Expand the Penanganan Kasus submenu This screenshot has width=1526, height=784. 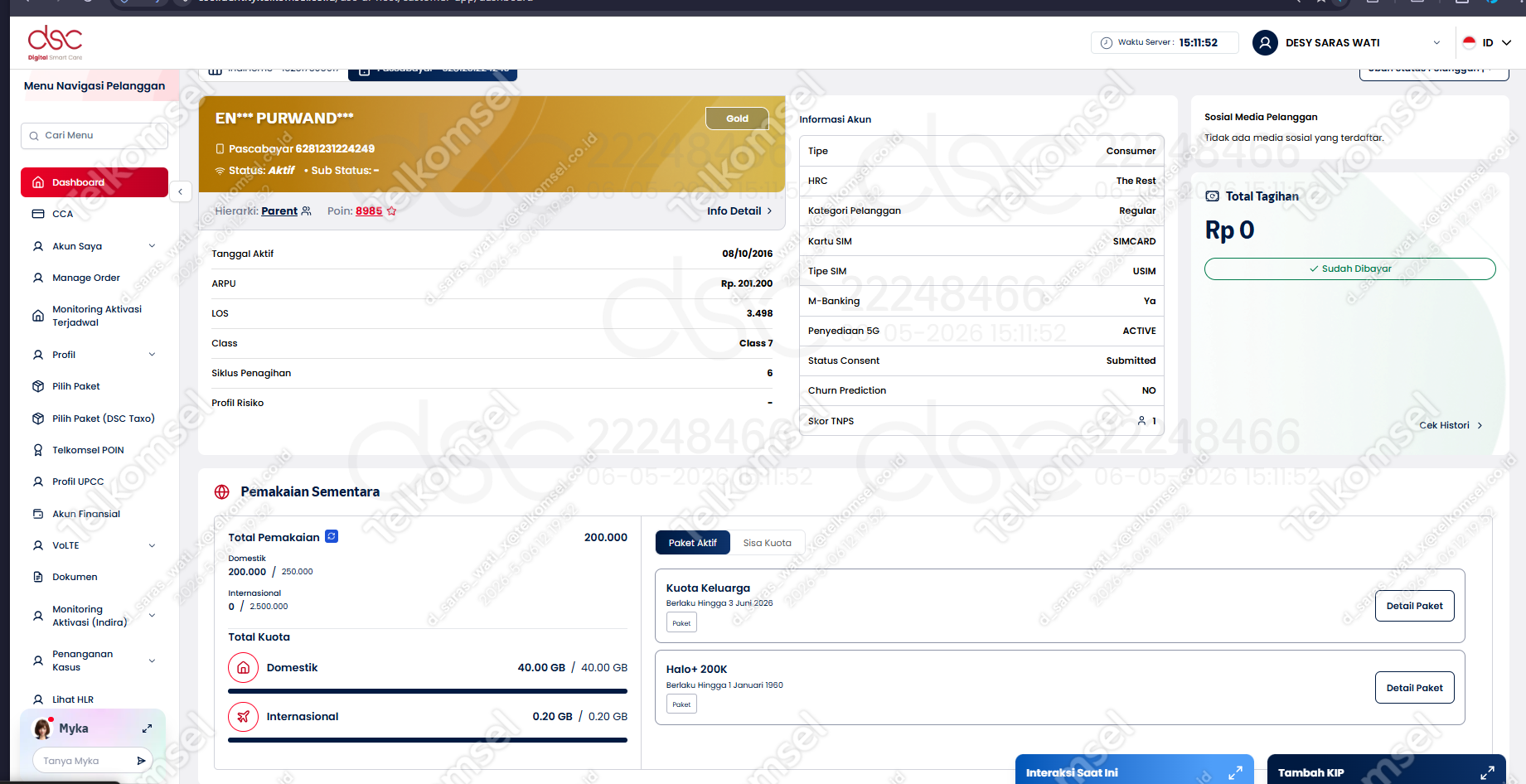coord(153,661)
